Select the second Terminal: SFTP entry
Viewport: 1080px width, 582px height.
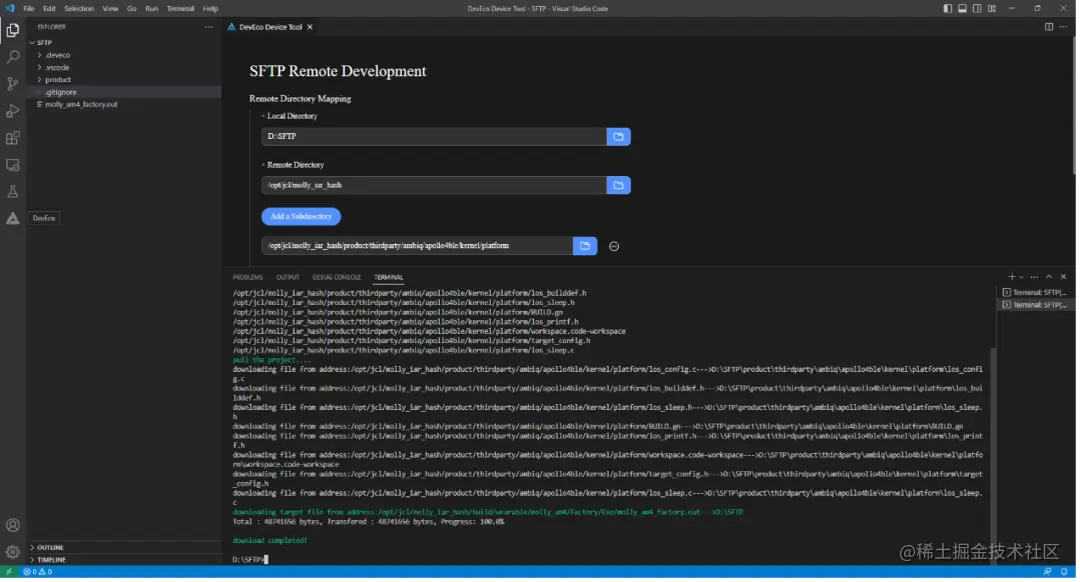[1035, 305]
